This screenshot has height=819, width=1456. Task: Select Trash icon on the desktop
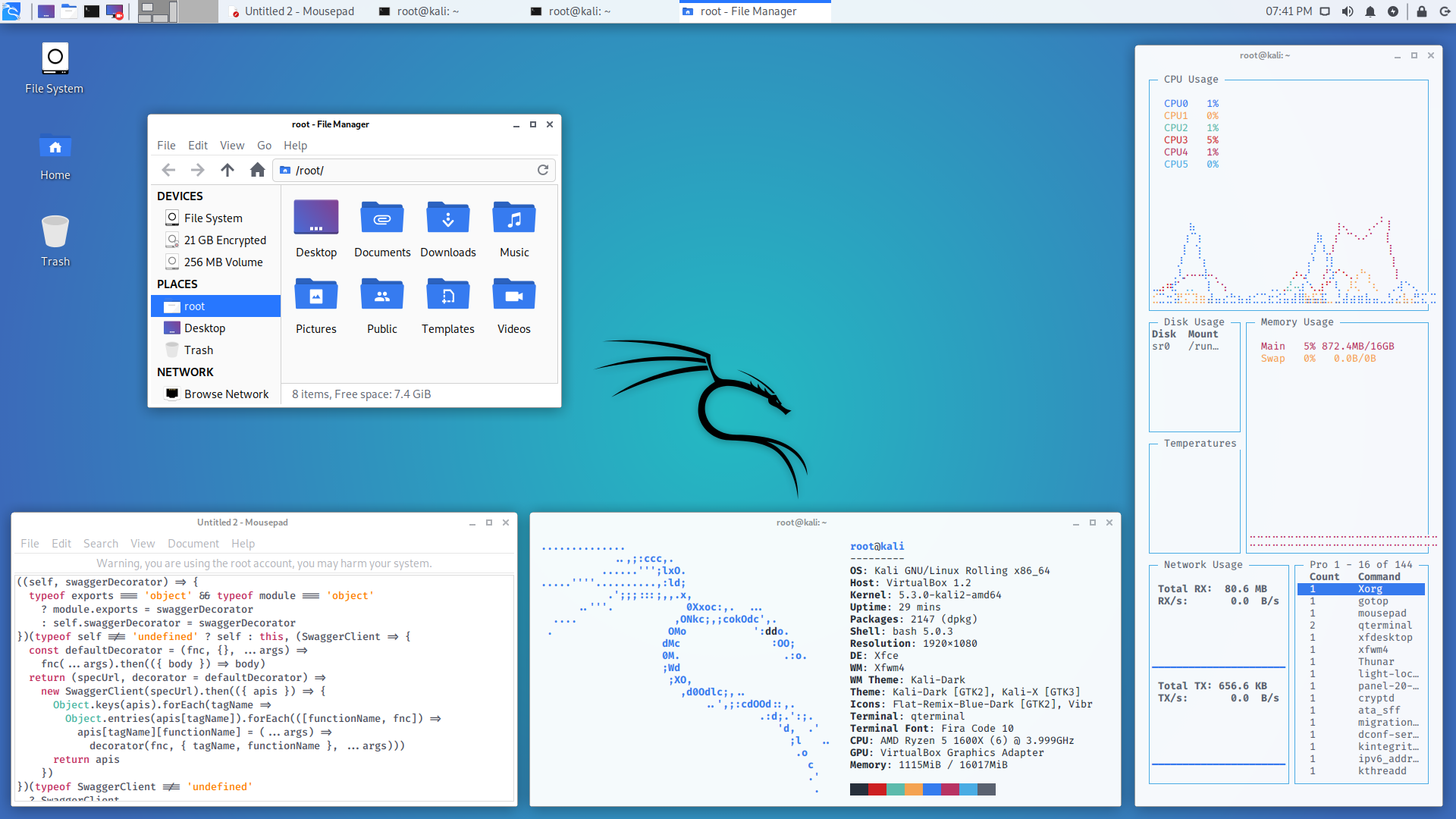(55, 240)
